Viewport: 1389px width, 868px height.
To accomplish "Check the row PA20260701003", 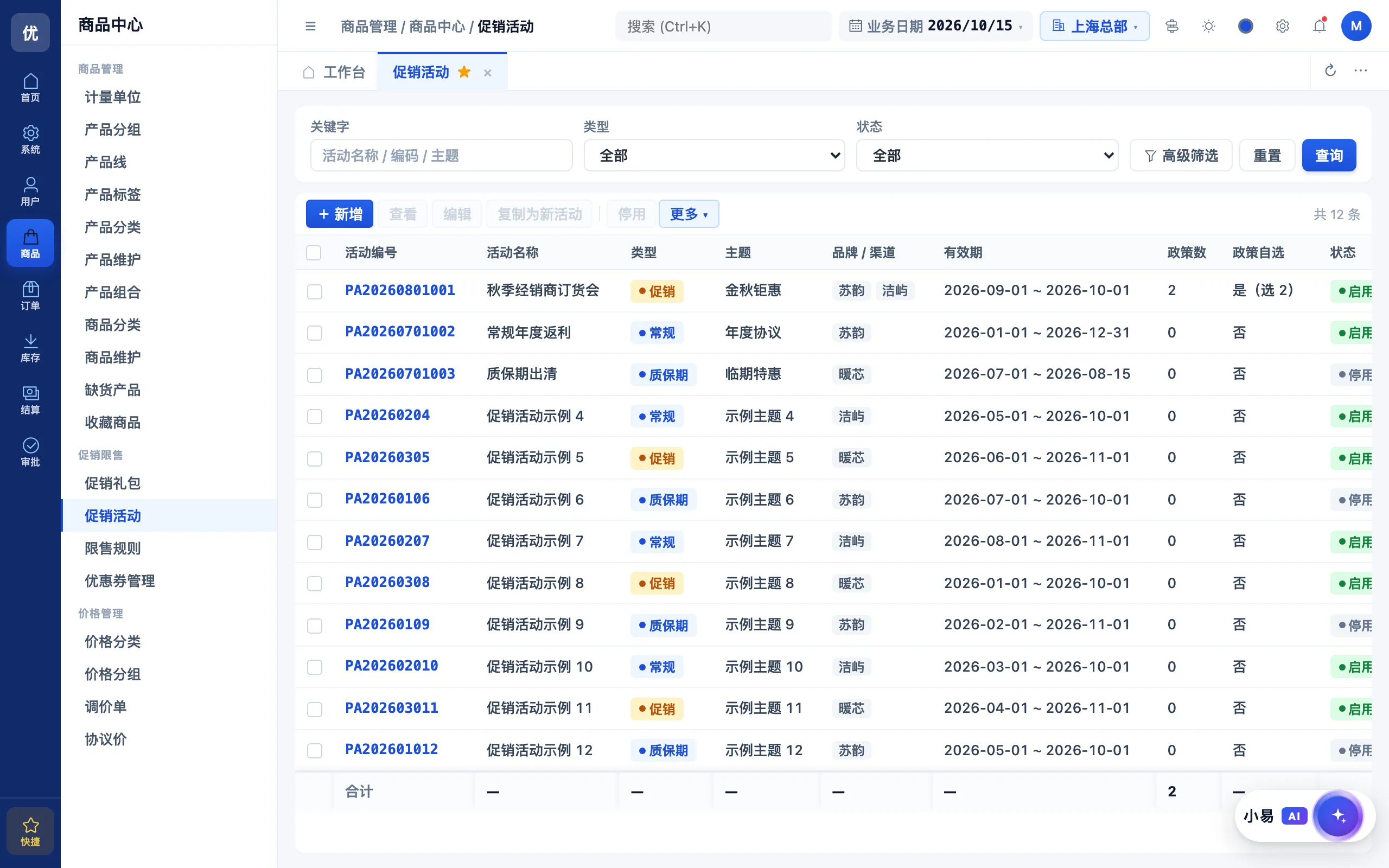I will 315,375.
